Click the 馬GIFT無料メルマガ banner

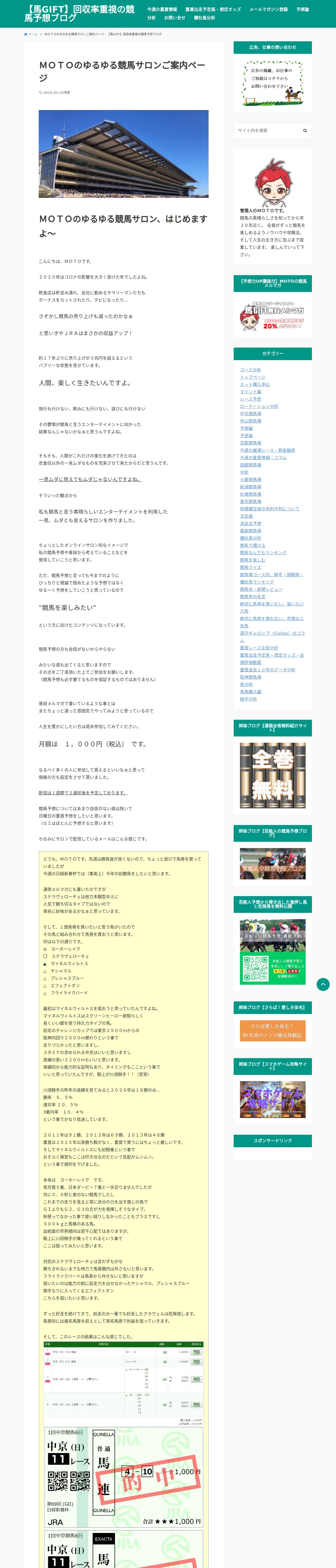coord(273,315)
